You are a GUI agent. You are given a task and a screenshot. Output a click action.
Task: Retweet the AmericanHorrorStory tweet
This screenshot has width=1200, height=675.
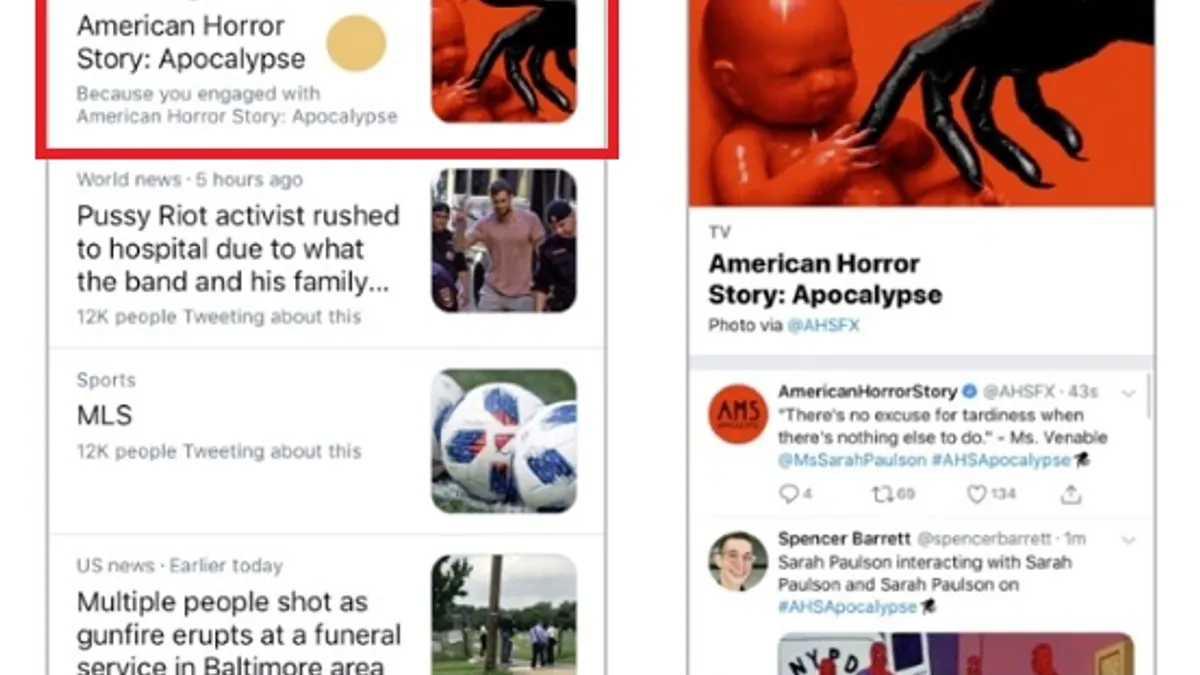pyautogui.click(x=893, y=494)
